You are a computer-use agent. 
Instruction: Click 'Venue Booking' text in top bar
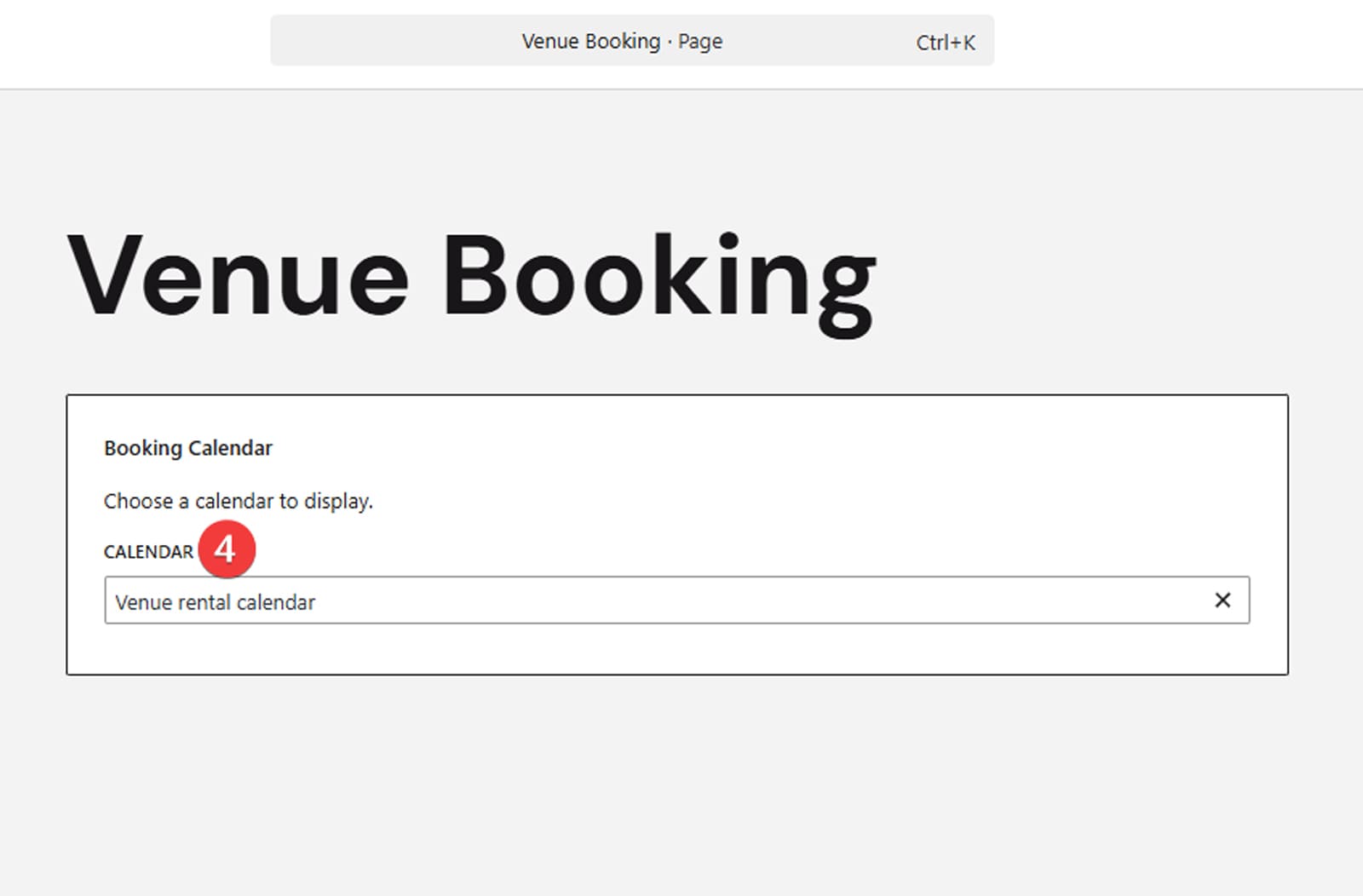pyautogui.click(x=590, y=41)
